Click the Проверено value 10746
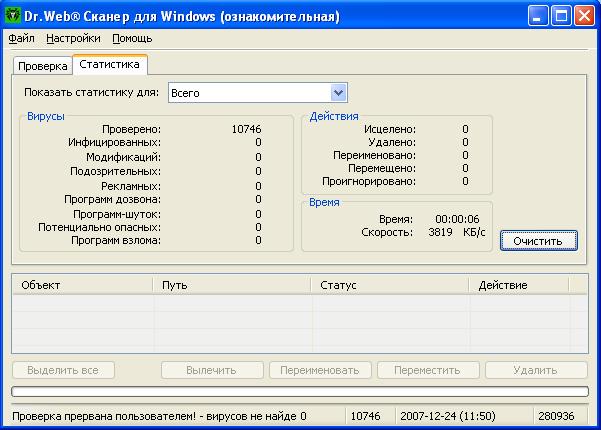 point(246,129)
